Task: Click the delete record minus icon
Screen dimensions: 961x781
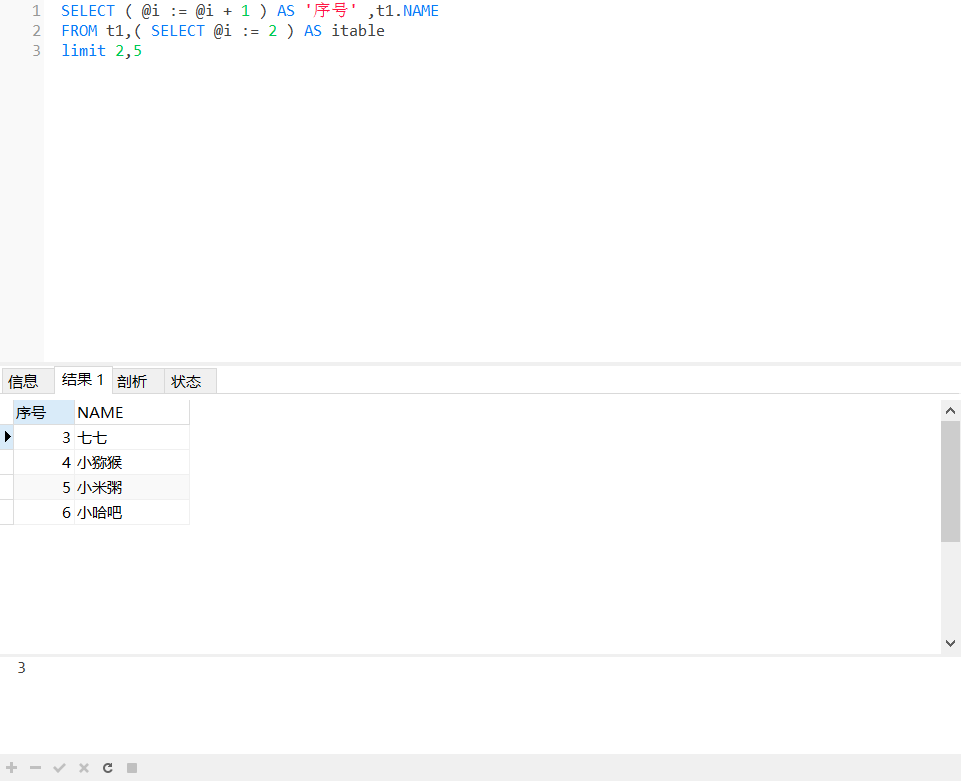Action: tap(36, 768)
